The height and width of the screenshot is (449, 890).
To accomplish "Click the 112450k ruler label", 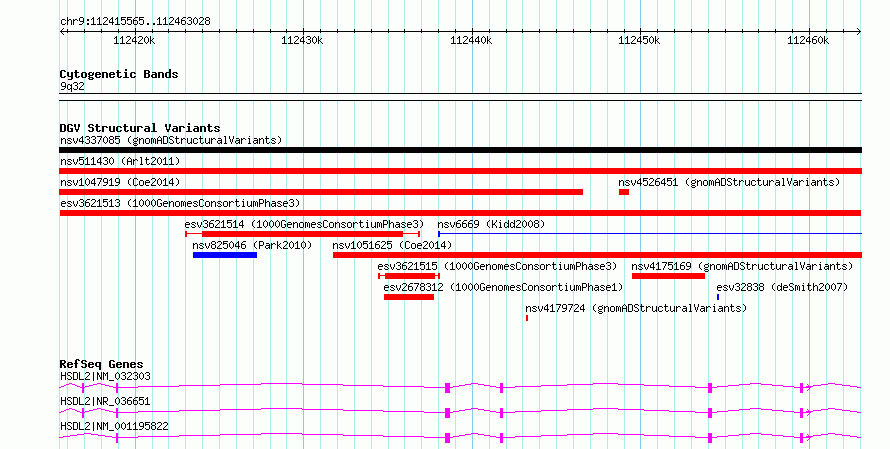I will tap(639, 40).
